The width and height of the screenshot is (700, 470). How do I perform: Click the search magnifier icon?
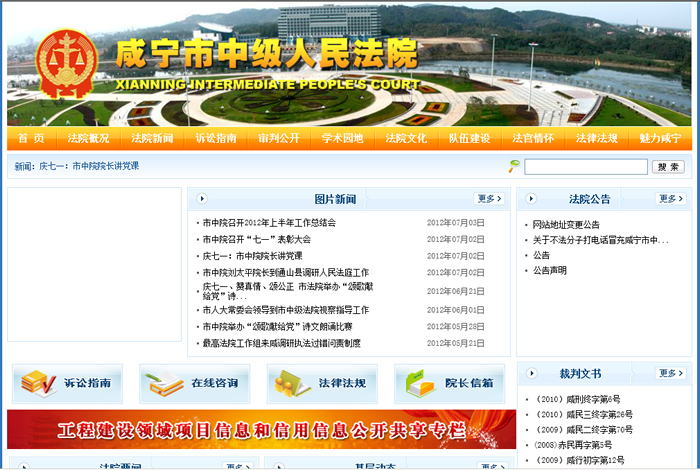pyautogui.click(x=514, y=166)
